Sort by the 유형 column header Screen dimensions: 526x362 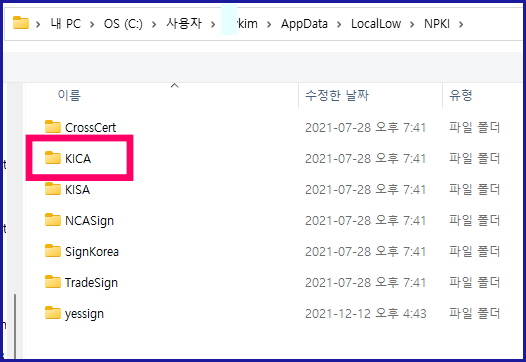point(461,95)
